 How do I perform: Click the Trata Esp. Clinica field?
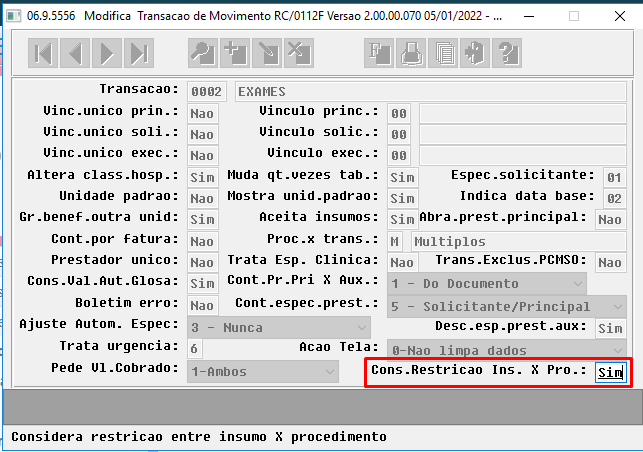tap(403, 263)
